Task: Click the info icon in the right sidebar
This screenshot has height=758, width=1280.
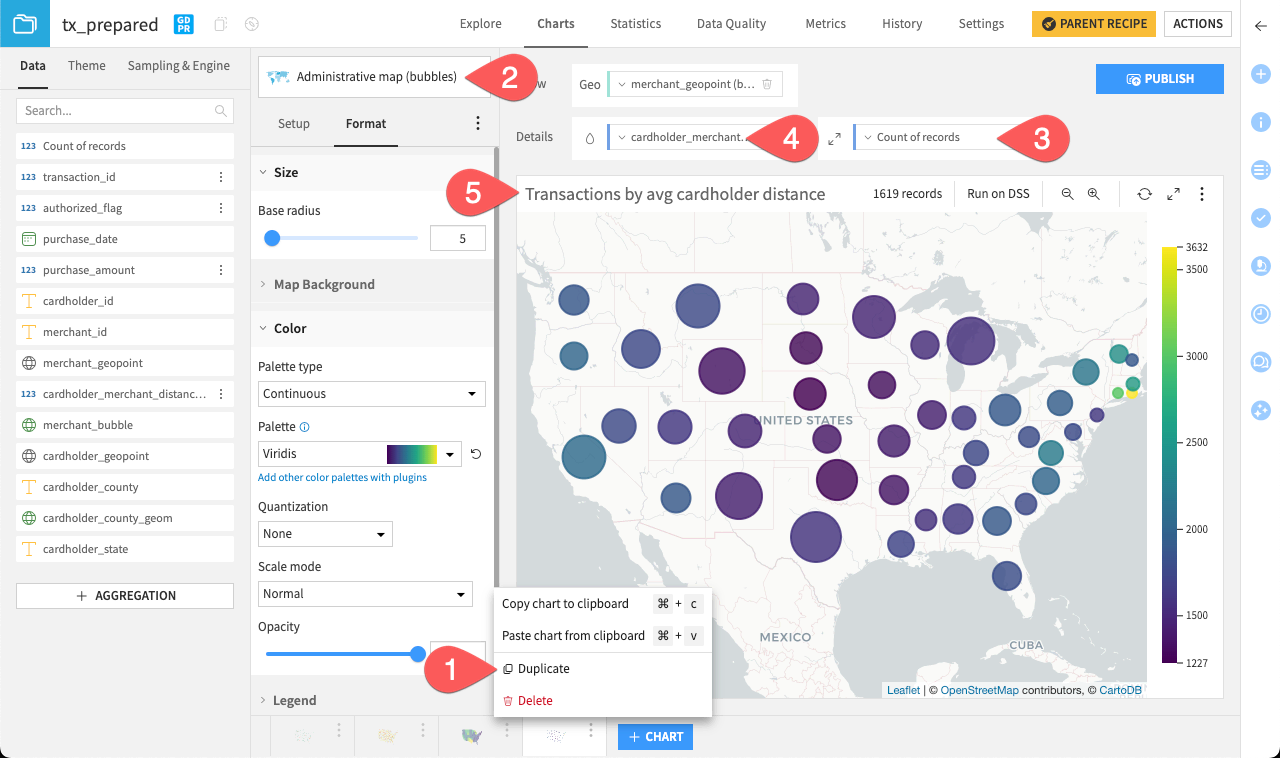Action: click(1262, 122)
